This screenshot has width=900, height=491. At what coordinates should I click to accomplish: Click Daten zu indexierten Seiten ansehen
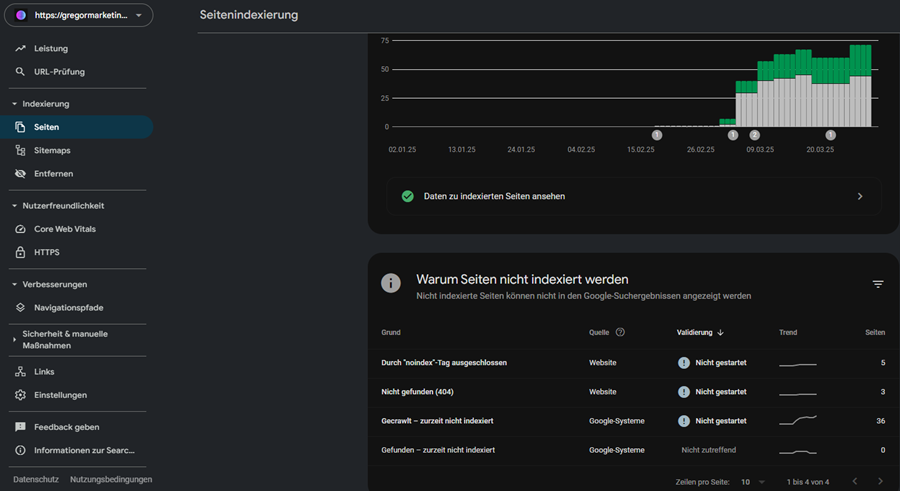click(x=634, y=196)
